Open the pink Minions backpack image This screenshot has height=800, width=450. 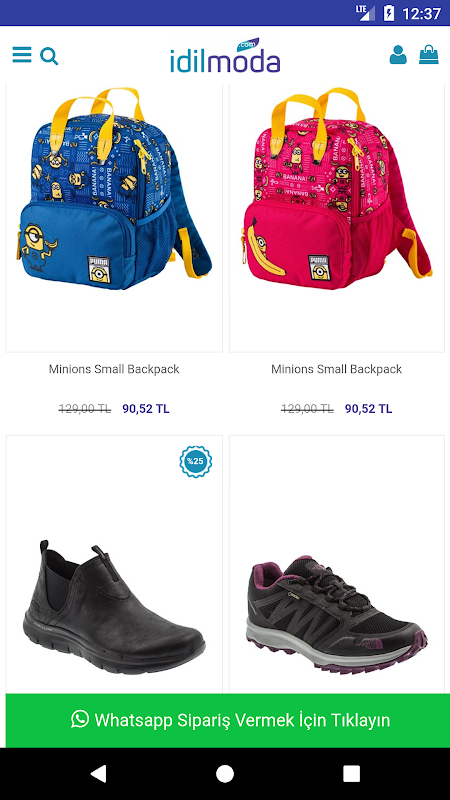tap(337, 189)
